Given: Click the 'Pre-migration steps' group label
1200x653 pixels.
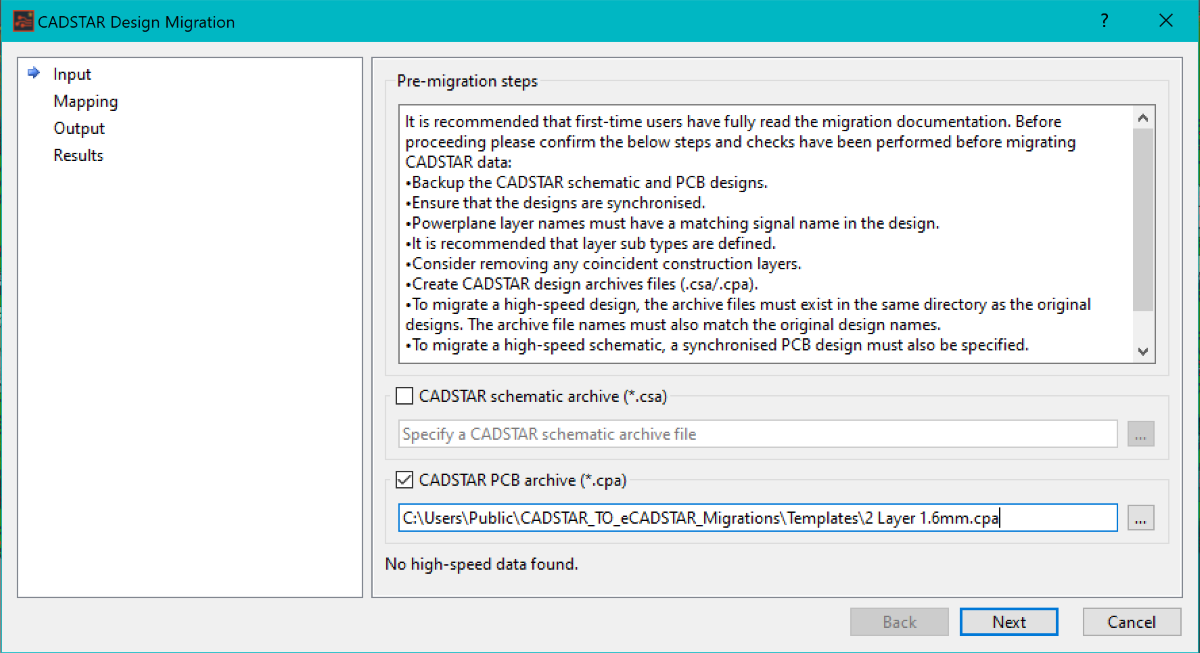Looking at the screenshot, I should (x=467, y=81).
